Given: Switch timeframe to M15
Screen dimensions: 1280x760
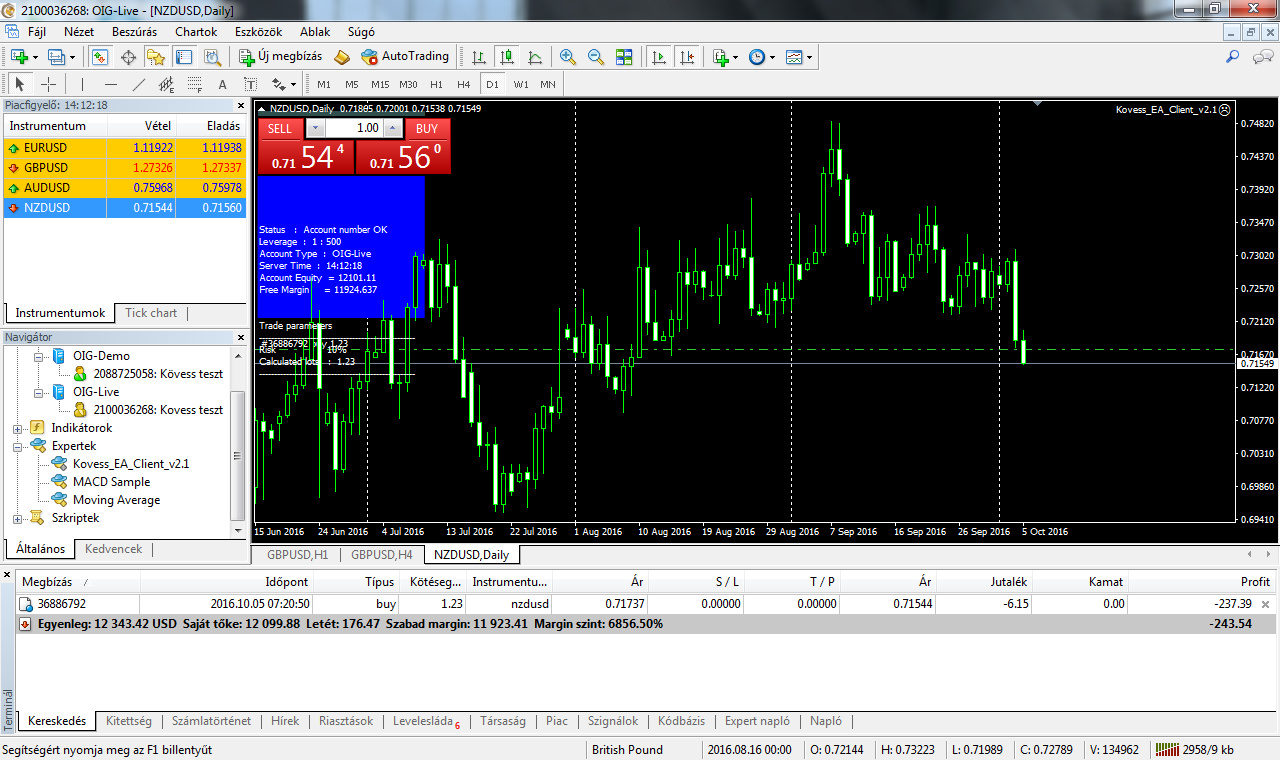Looking at the screenshot, I should (380, 84).
